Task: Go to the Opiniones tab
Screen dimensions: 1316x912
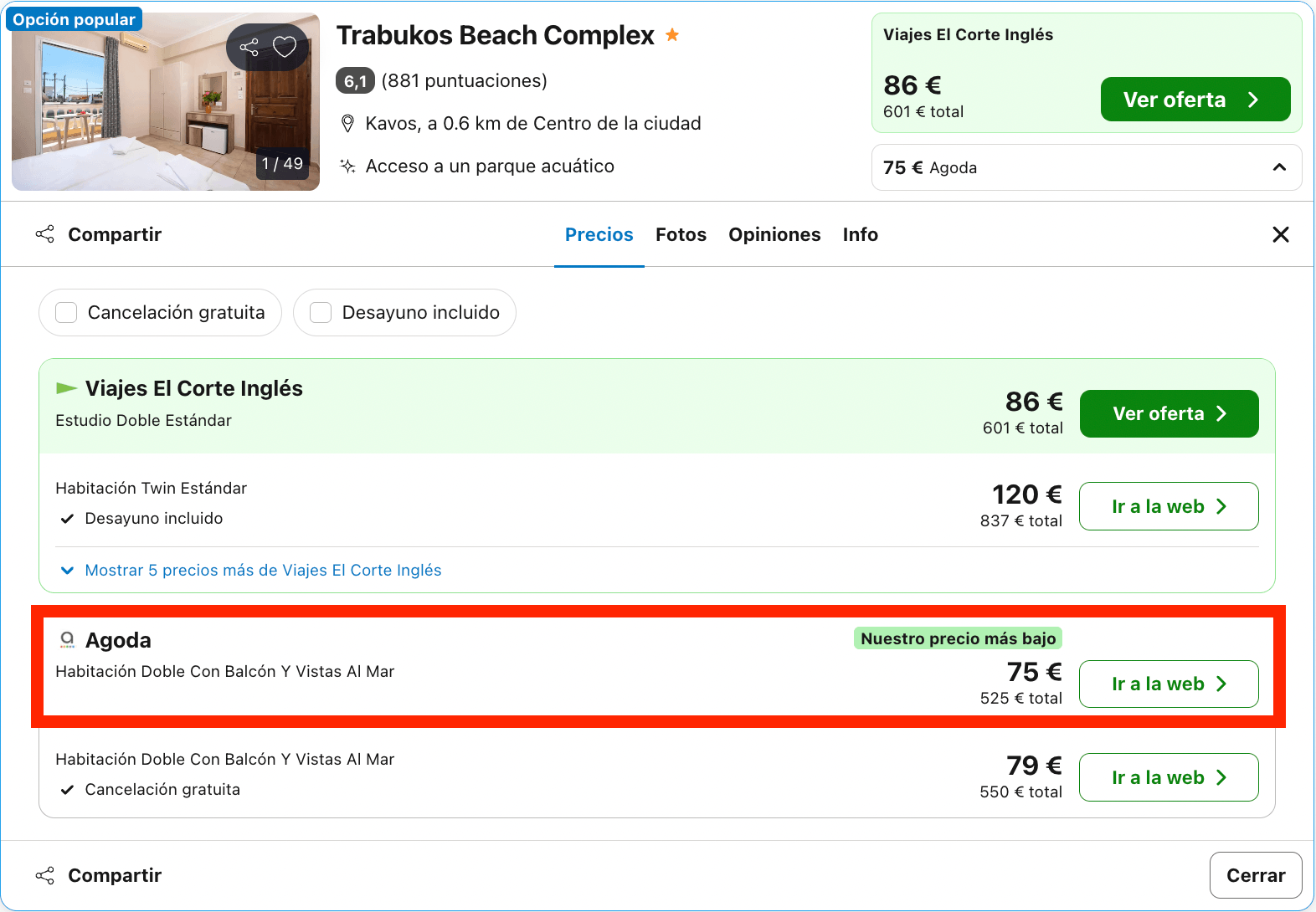Action: pyautogui.click(x=774, y=234)
